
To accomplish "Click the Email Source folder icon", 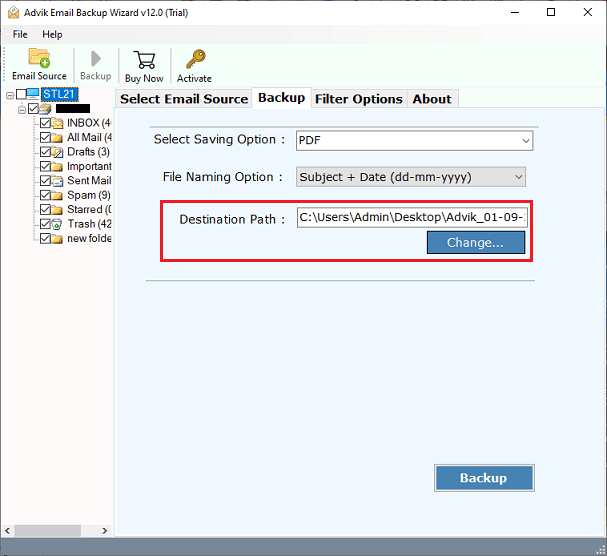I will pyautogui.click(x=39, y=58).
